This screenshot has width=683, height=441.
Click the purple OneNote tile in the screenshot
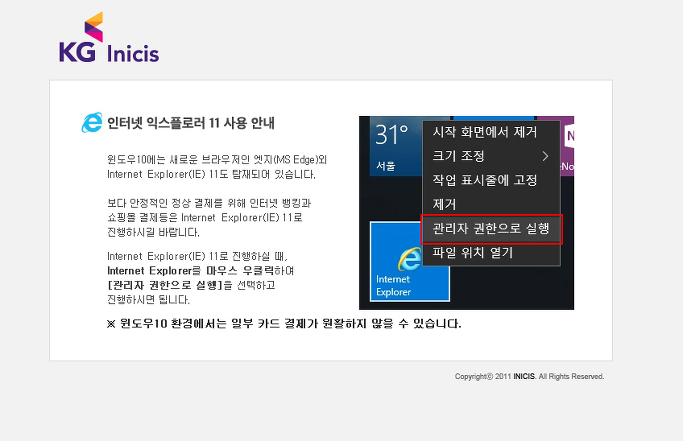pyautogui.click(x=566, y=146)
